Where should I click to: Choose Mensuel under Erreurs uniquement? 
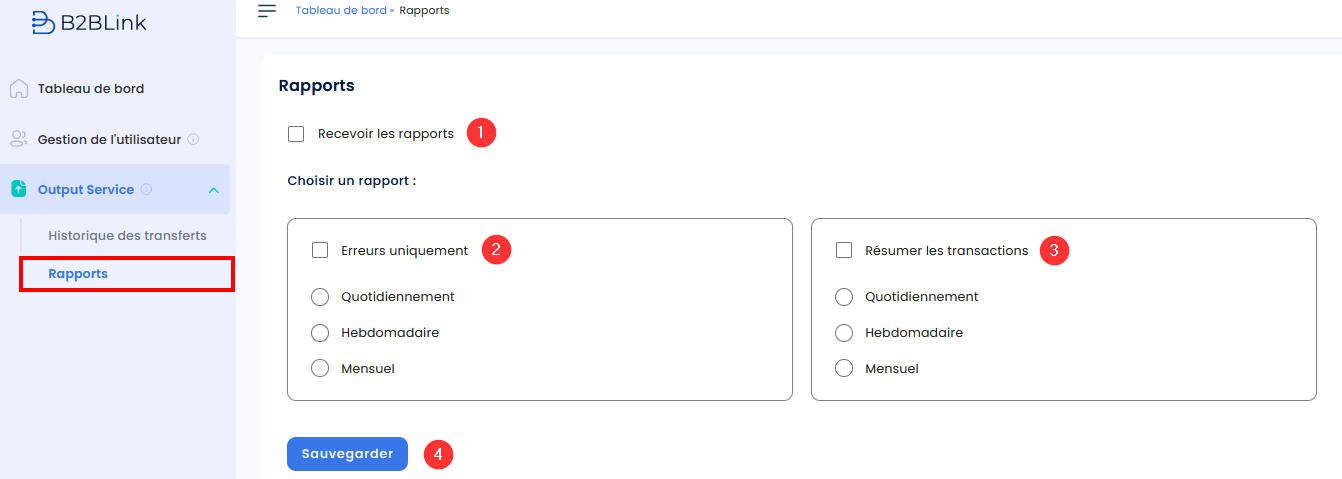(320, 369)
